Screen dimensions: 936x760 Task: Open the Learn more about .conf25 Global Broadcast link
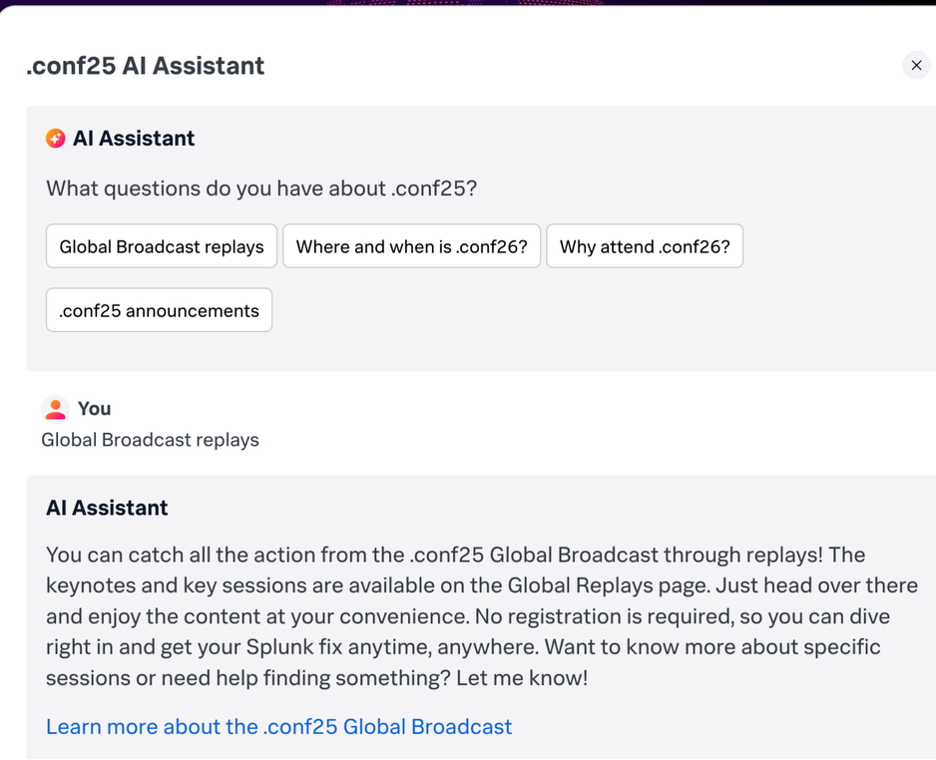coord(279,727)
